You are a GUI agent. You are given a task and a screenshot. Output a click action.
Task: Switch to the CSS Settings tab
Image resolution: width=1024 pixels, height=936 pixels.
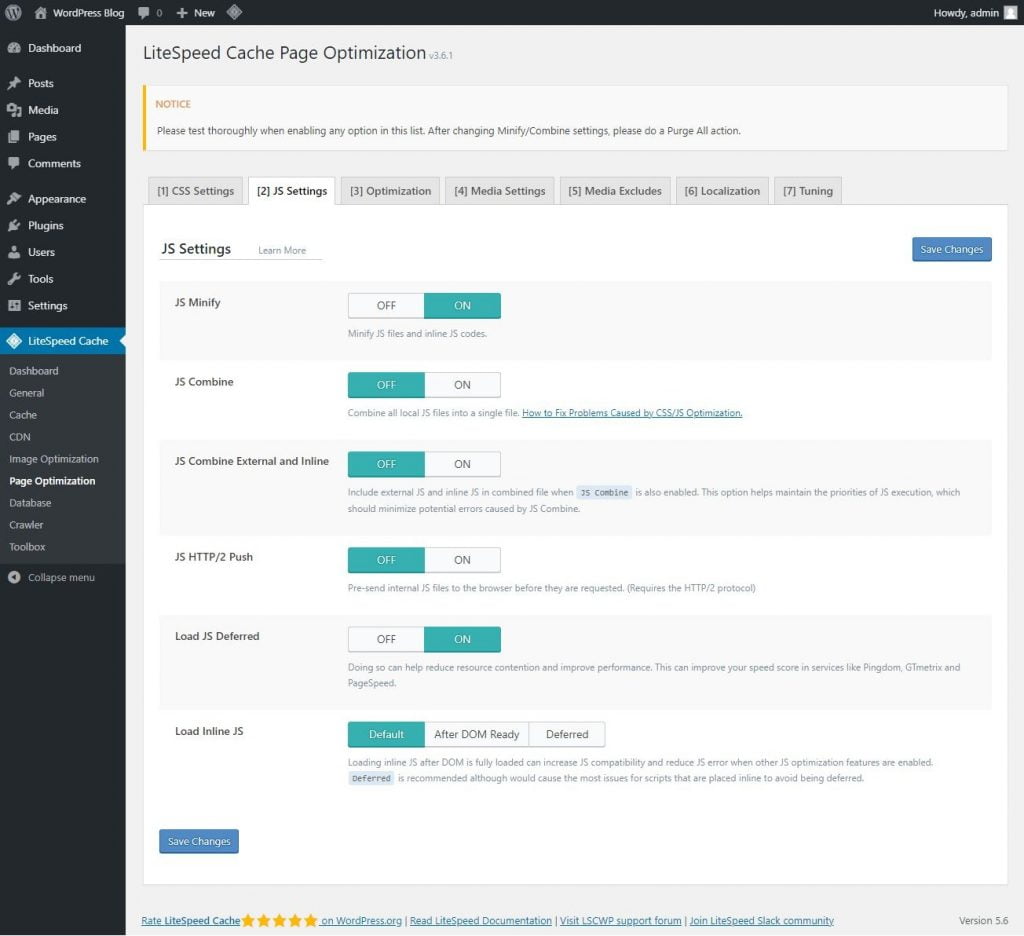pos(195,191)
